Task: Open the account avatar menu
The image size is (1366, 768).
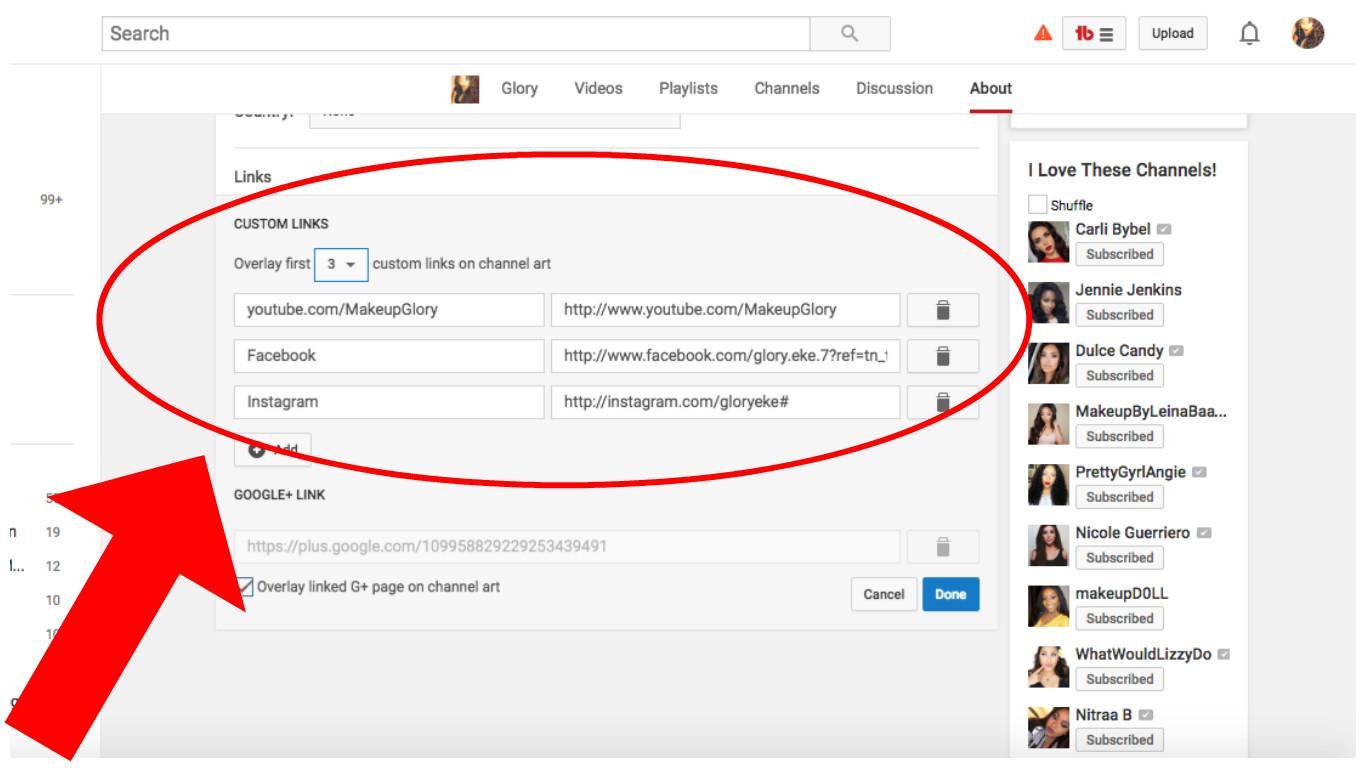Action: click(x=1306, y=33)
